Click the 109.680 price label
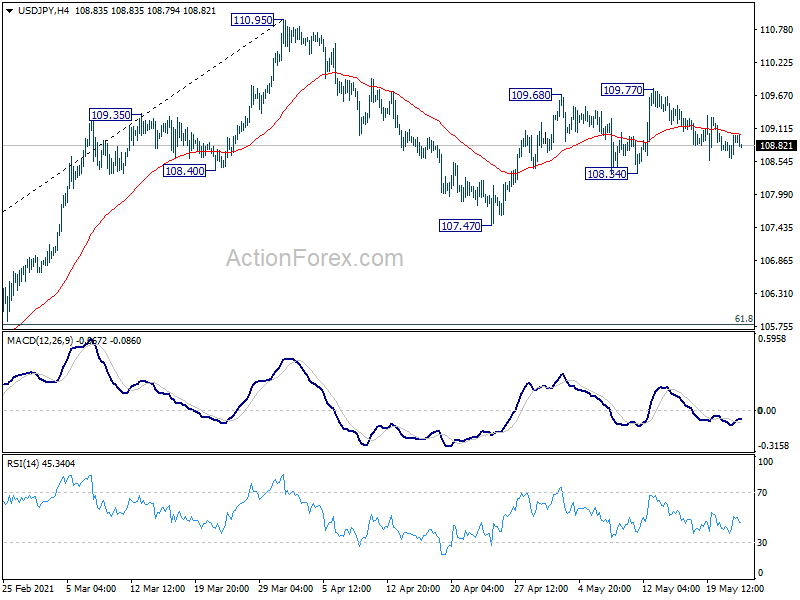800x600 pixels. pyautogui.click(x=531, y=95)
